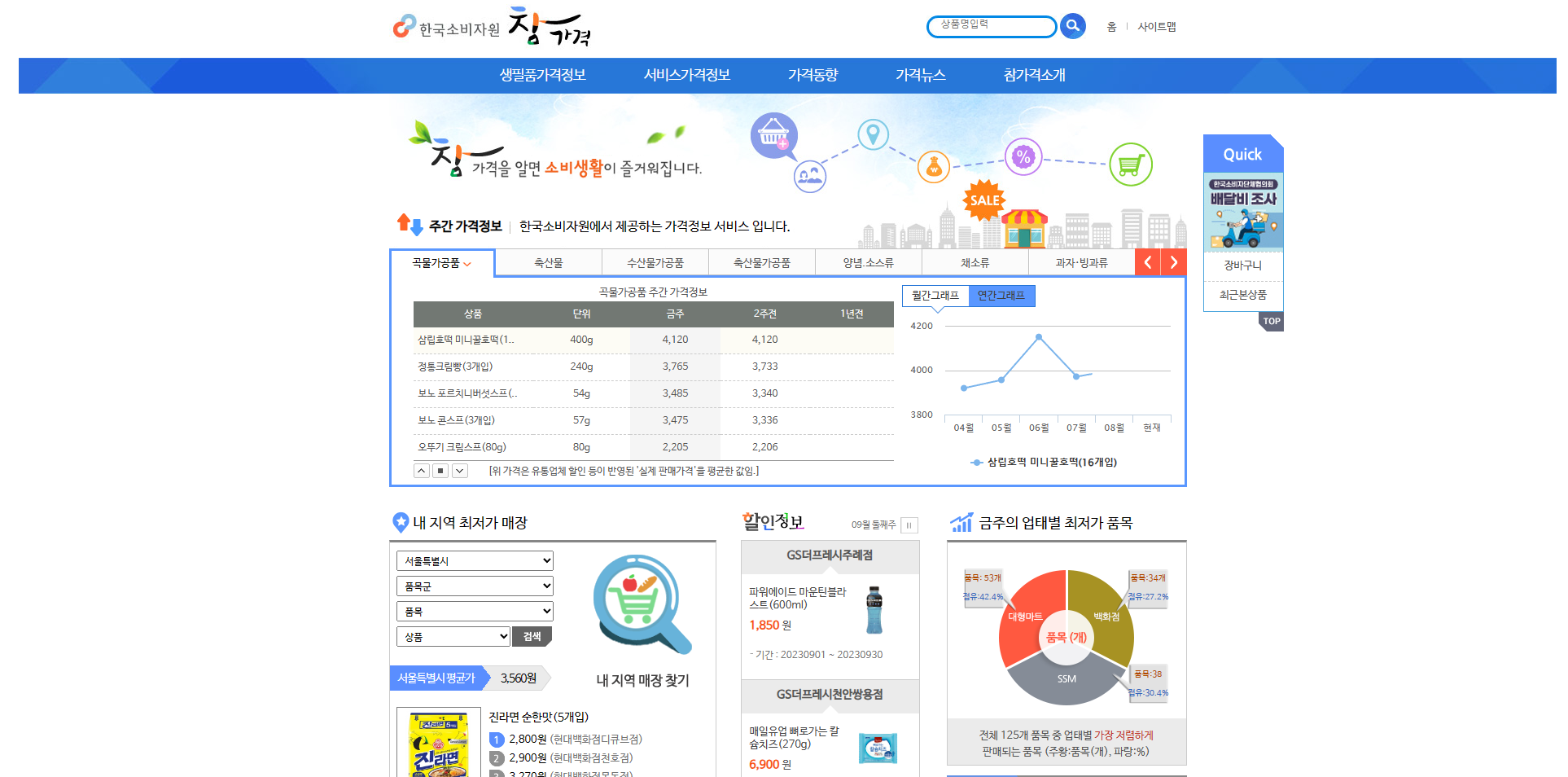1568x777 pixels.
Task: Open the 서울특별시 region dropdown
Action: [475, 561]
